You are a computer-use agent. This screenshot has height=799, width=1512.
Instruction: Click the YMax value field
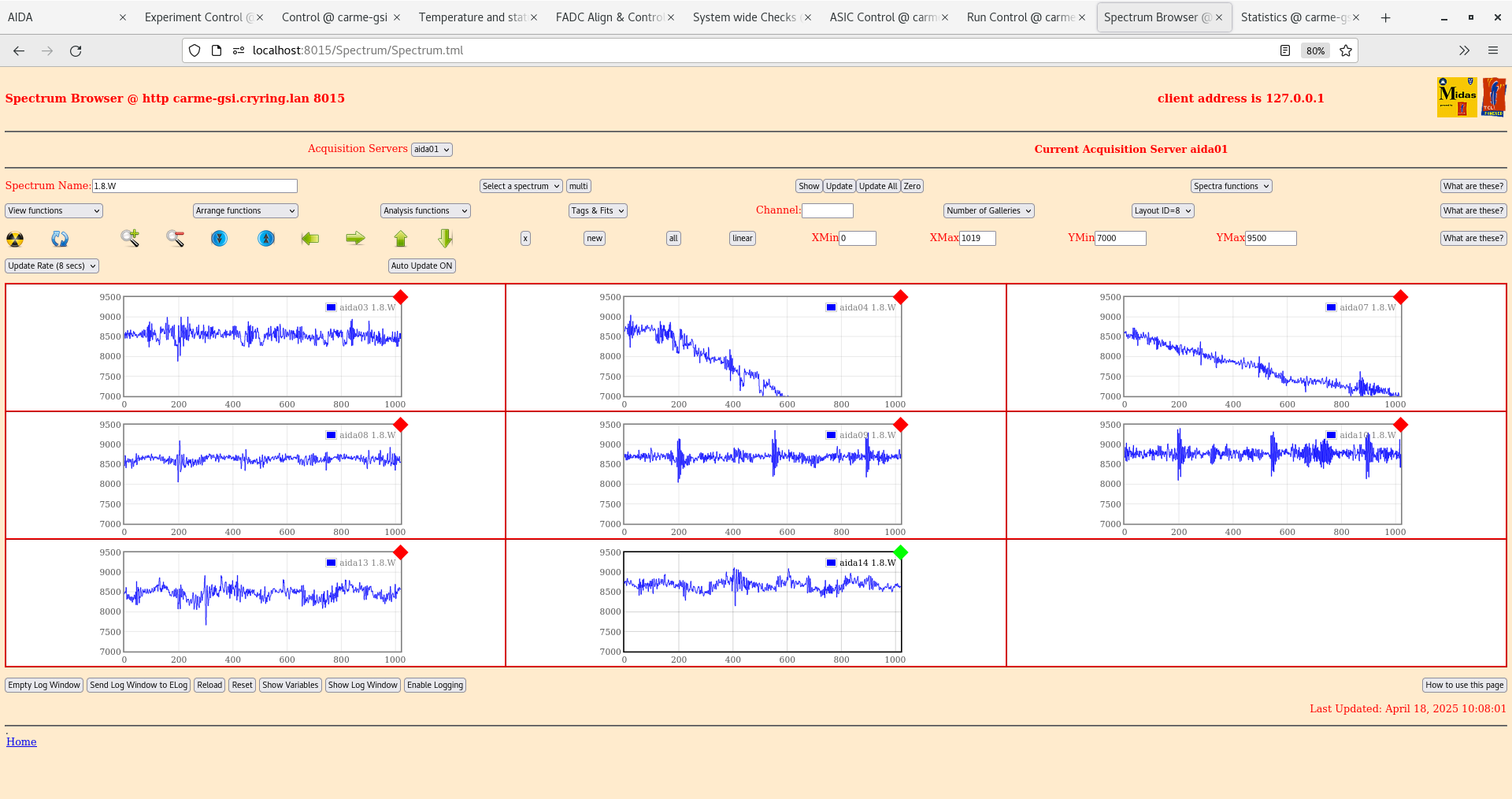tap(1270, 238)
